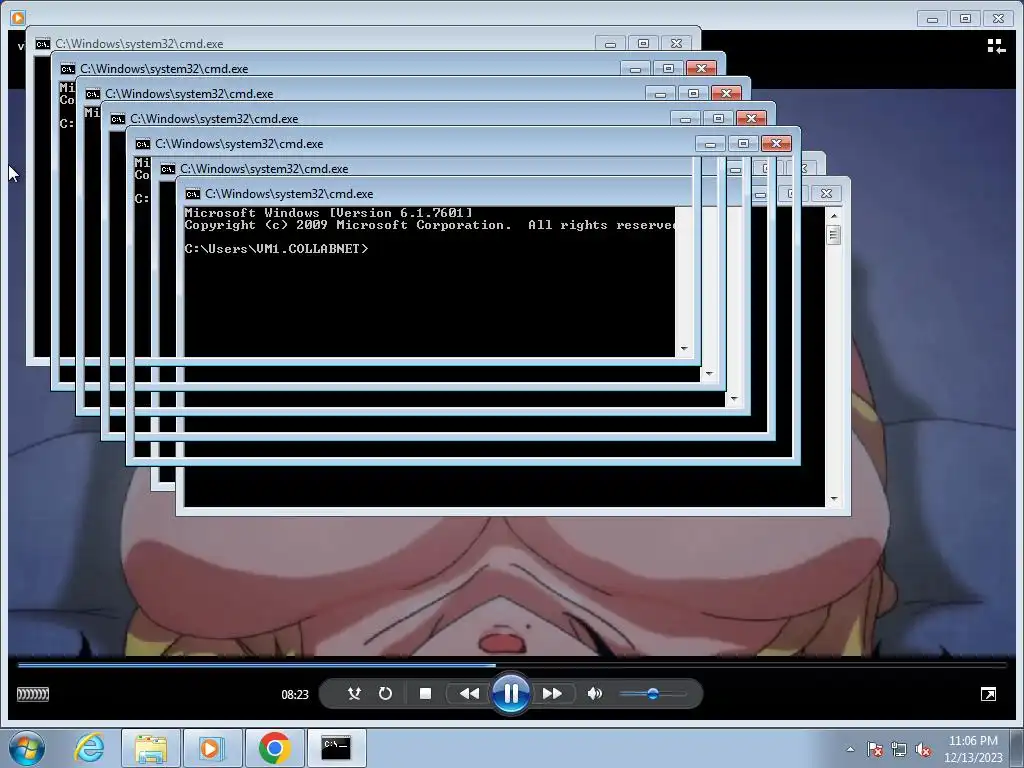Image resolution: width=1024 pixels, height=768 pixels.
Task: Click scrollbar thumb in frontmost cmd window
Action: click(833, 234)
